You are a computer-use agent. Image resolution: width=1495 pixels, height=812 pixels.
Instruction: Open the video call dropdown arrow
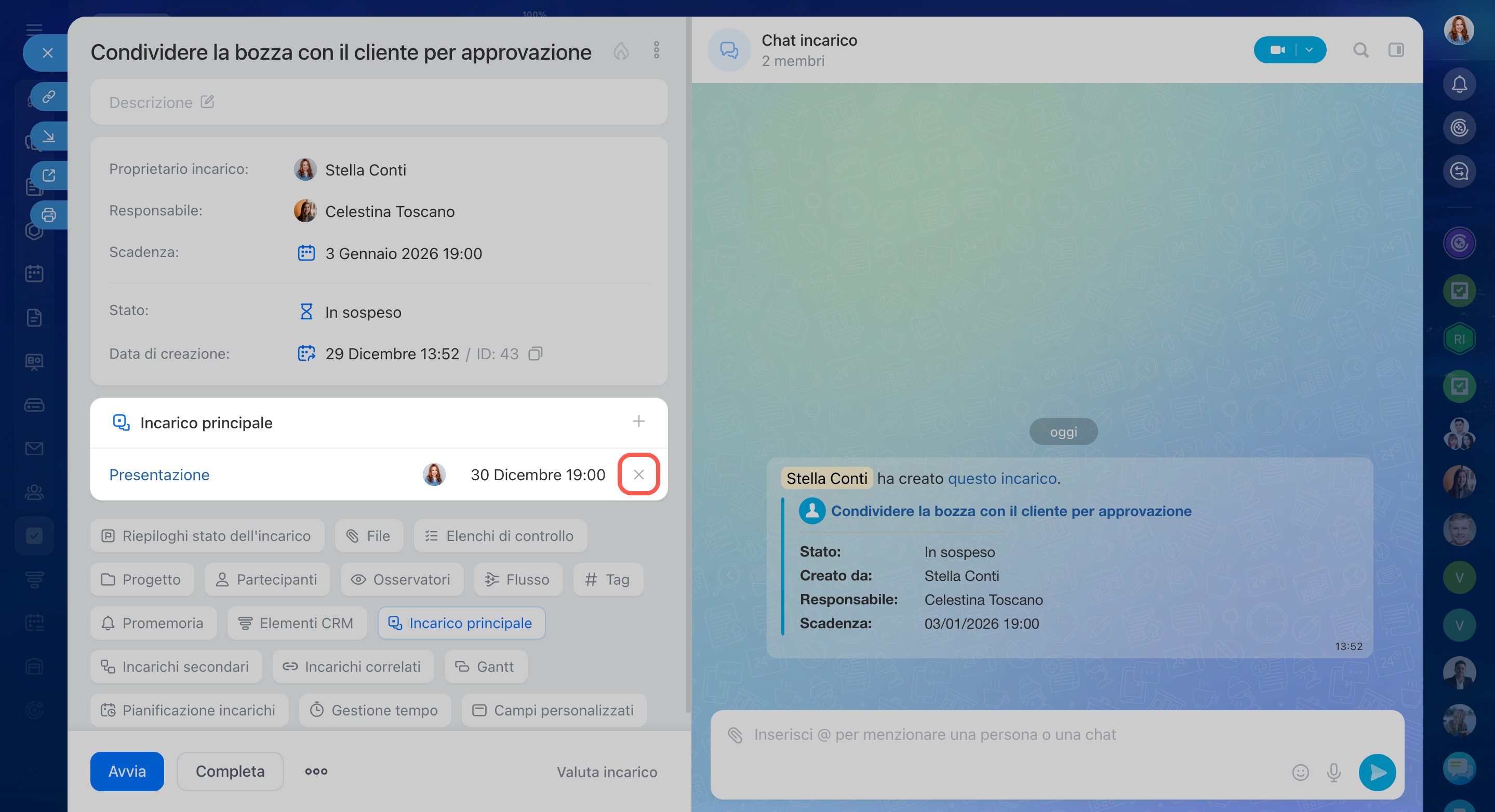(1309, 50)
